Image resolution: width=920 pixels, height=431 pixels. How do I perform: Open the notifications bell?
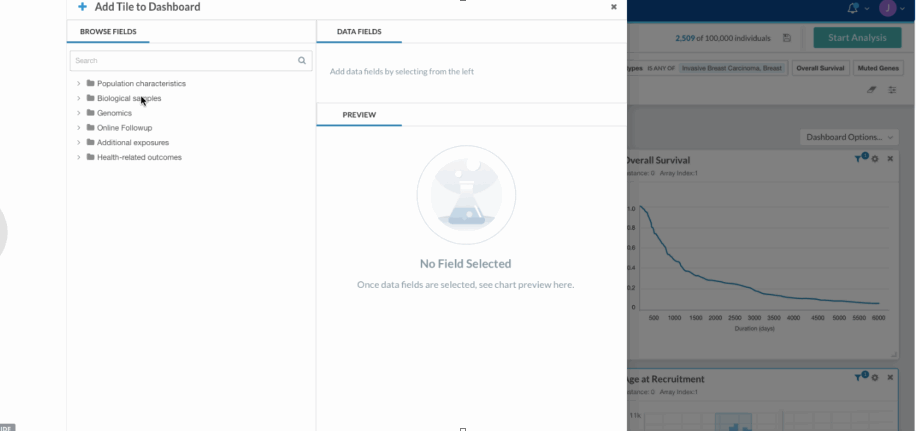[x=853, y=8]
